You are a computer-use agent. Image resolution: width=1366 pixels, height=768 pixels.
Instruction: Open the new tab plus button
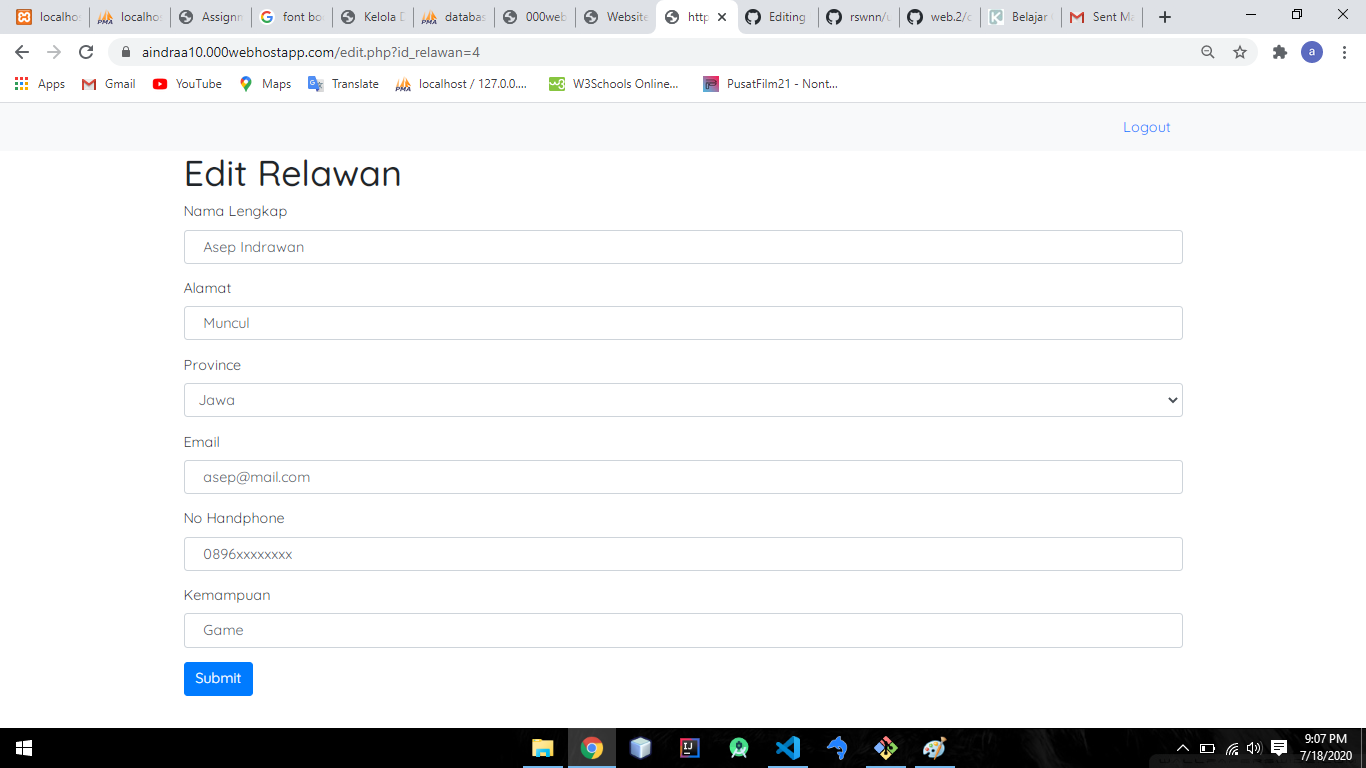(x=1164, y=17)
